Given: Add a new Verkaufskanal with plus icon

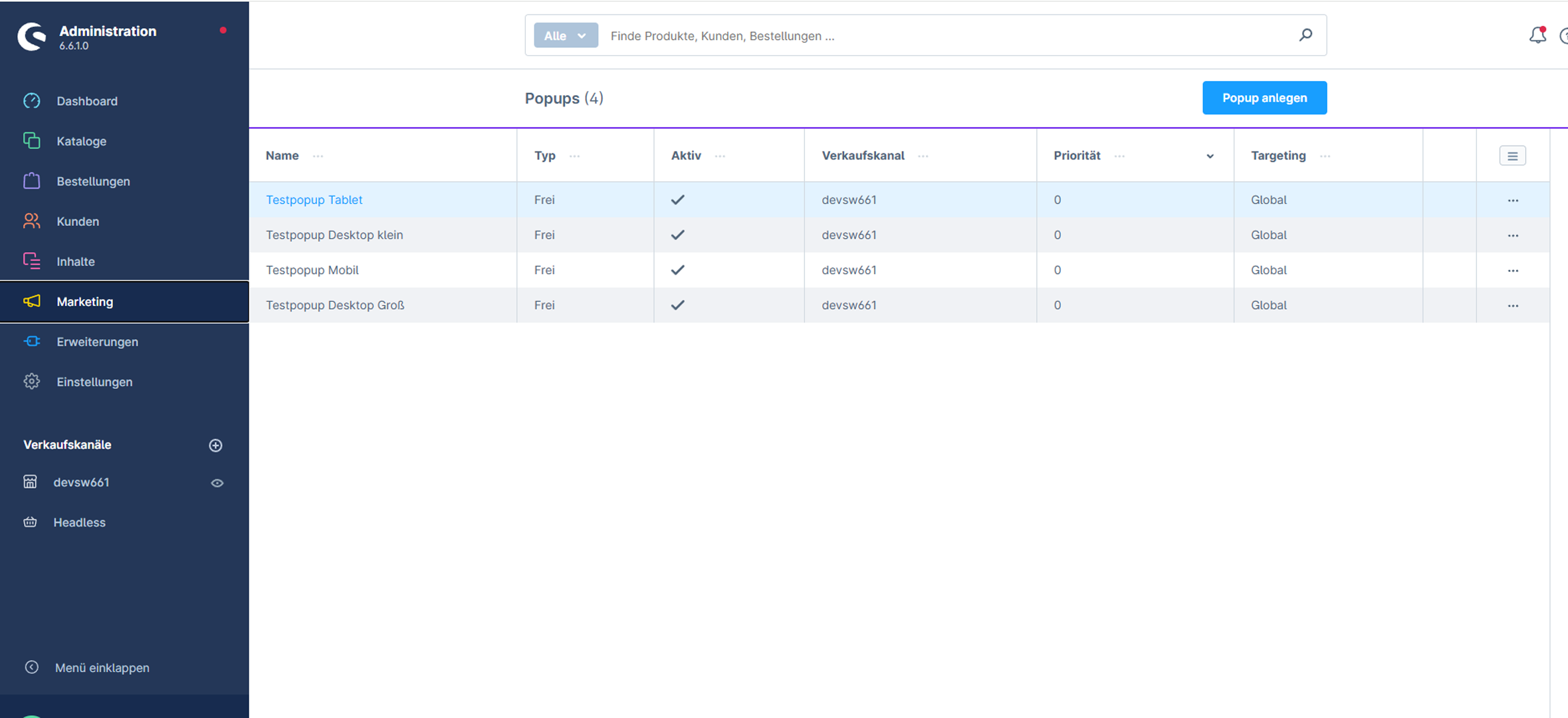Looking at the screenshot, I should pos(215,445).
